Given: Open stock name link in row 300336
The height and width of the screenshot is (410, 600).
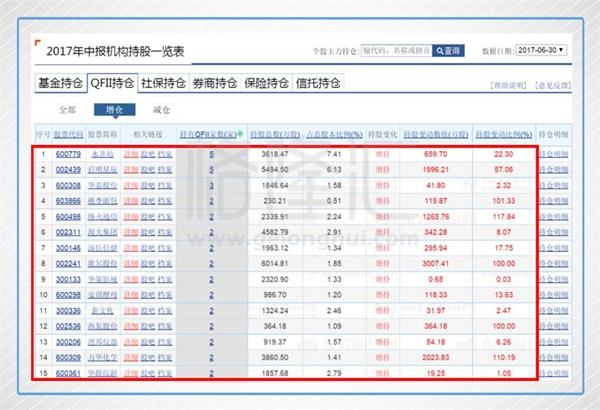Looking at the screenshot, I should 103,311.
